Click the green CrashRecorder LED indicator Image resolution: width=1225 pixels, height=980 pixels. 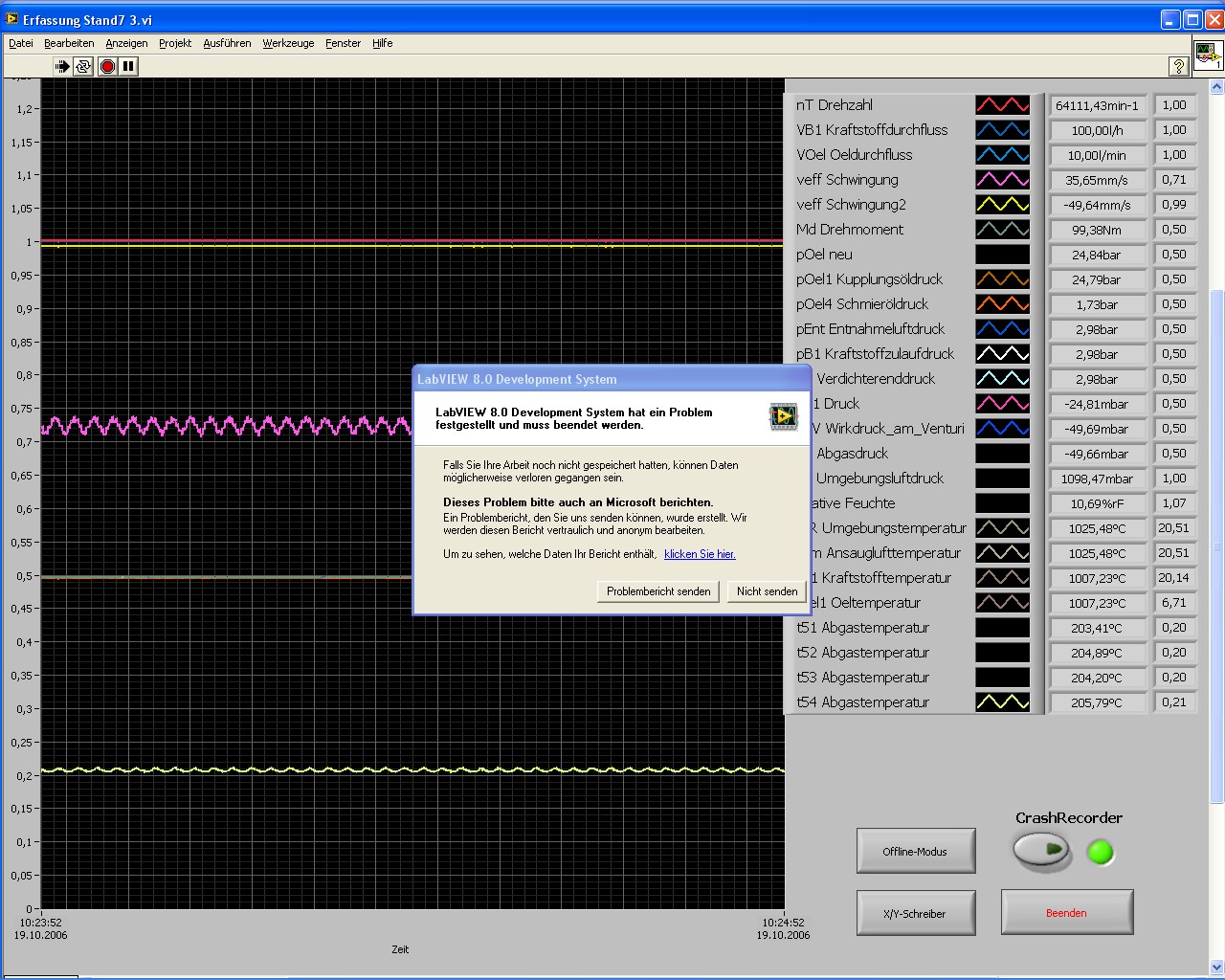(x=1101, y=852)
